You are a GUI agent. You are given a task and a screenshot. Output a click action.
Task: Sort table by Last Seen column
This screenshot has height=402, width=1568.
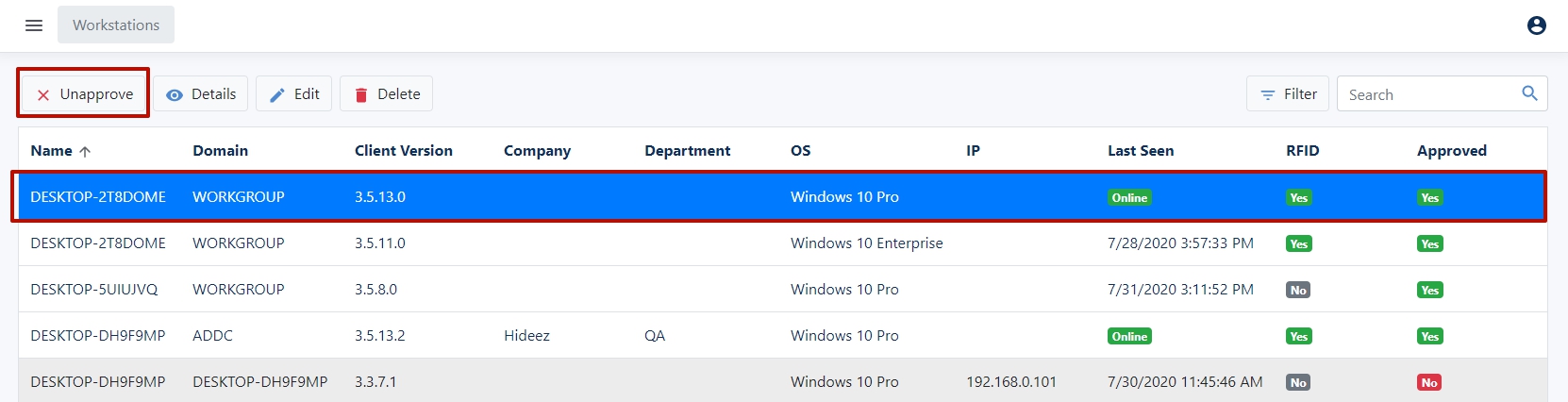click(x=1140, y=151)
